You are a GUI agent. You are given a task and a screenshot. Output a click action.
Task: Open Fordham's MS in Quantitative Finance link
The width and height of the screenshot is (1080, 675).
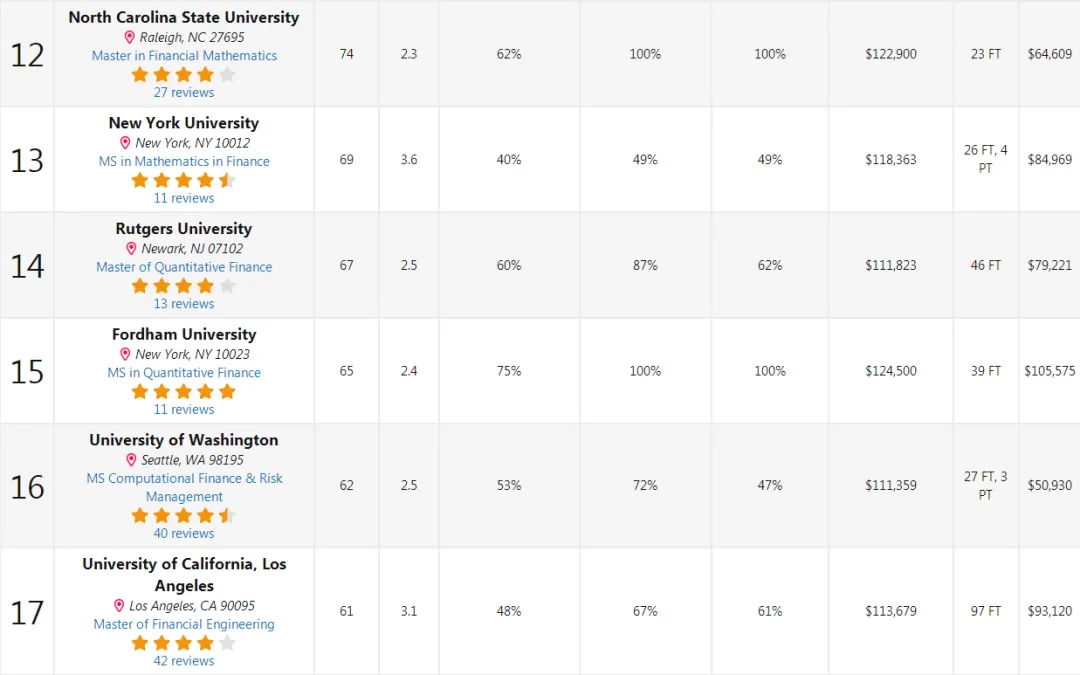point(184,373)
